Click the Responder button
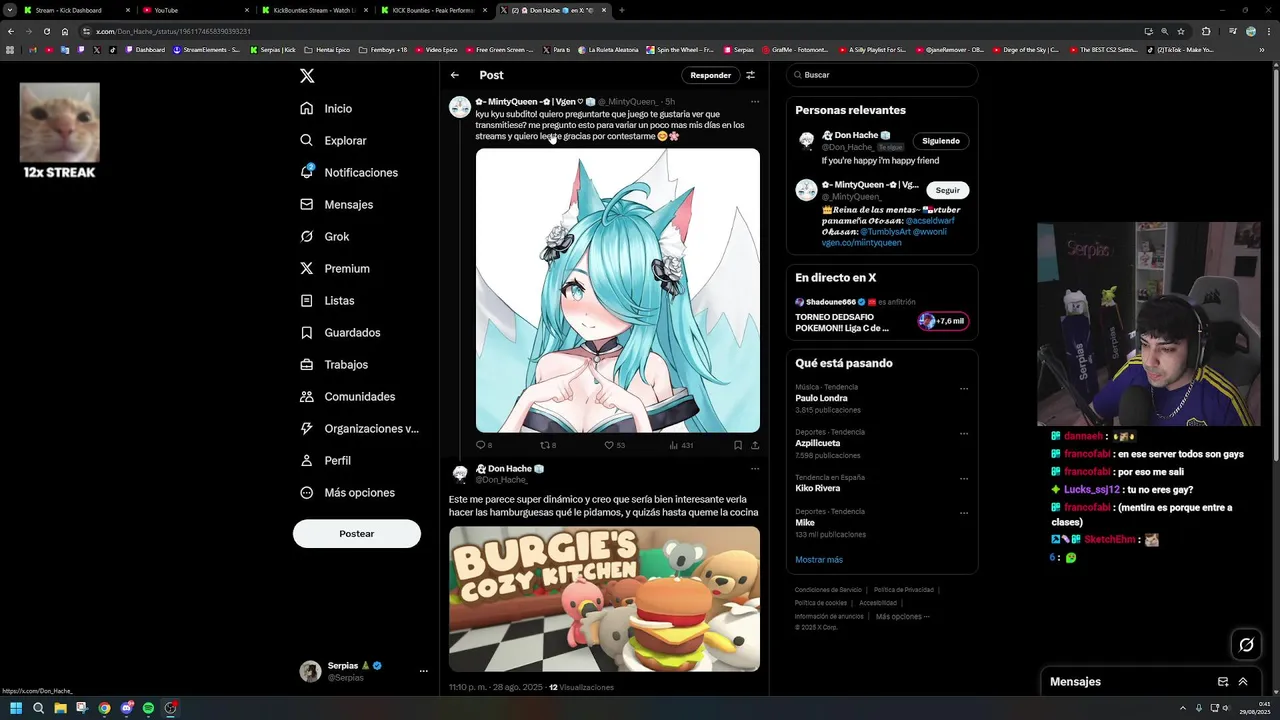The height and width of the screenshot is (720, 1280). pyautogui.click(x=711, y=75)
